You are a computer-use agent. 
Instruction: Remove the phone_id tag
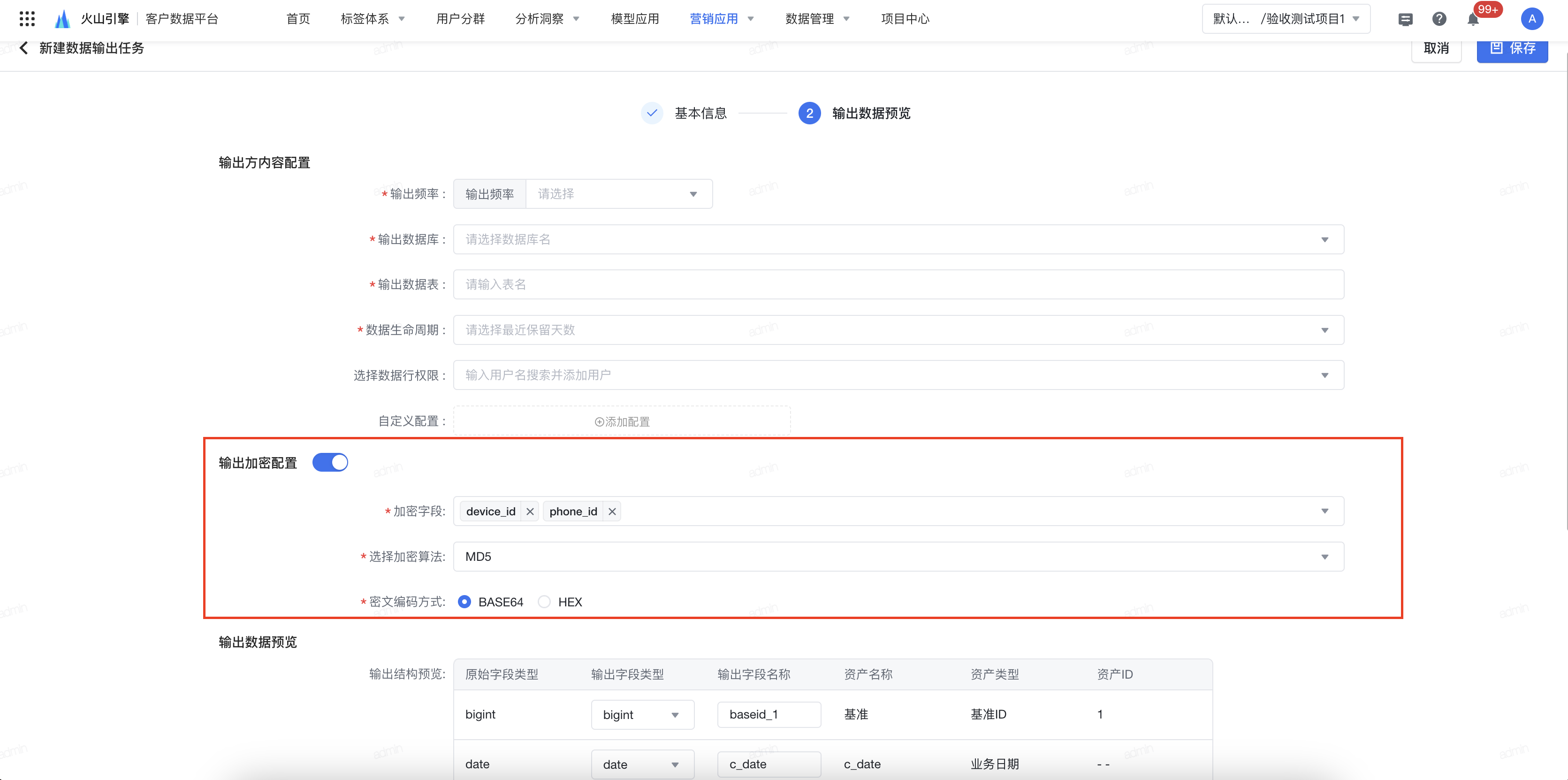point(612,512)
